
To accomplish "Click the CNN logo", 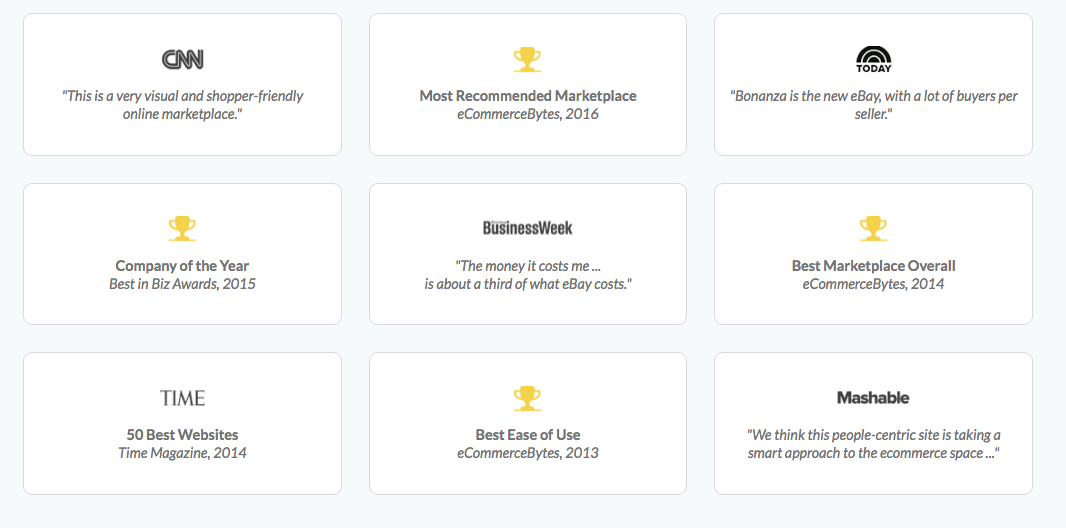I will tap(182, 60).
